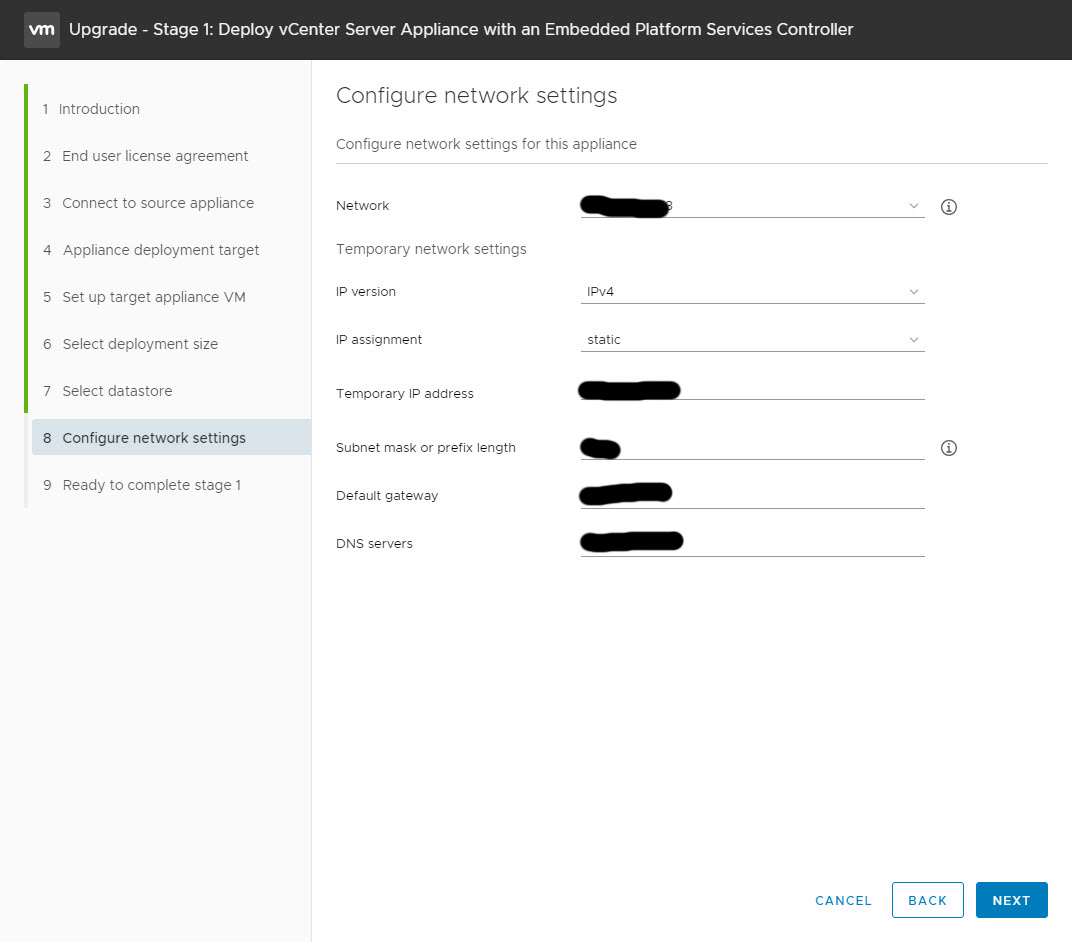Open Select deployment size step

point(131,344)
